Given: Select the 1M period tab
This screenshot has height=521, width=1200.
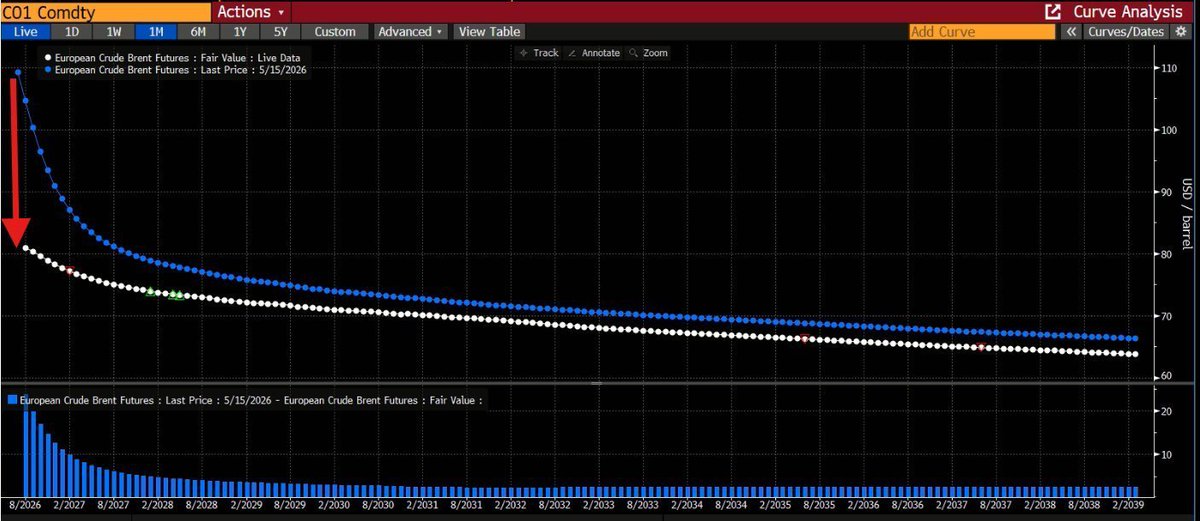Looking at the screenshot, I should (156, 31).
